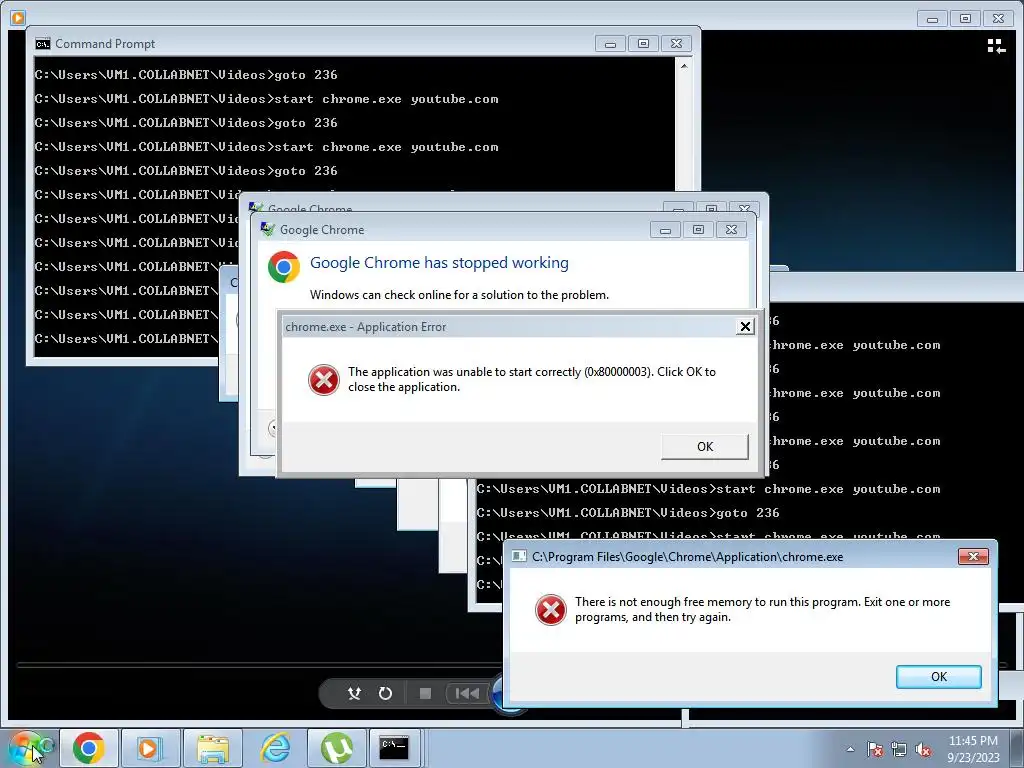Screen dimensions: 1024x768
Task: Click the Switch to Library icon
Action: tap(996, 46)
